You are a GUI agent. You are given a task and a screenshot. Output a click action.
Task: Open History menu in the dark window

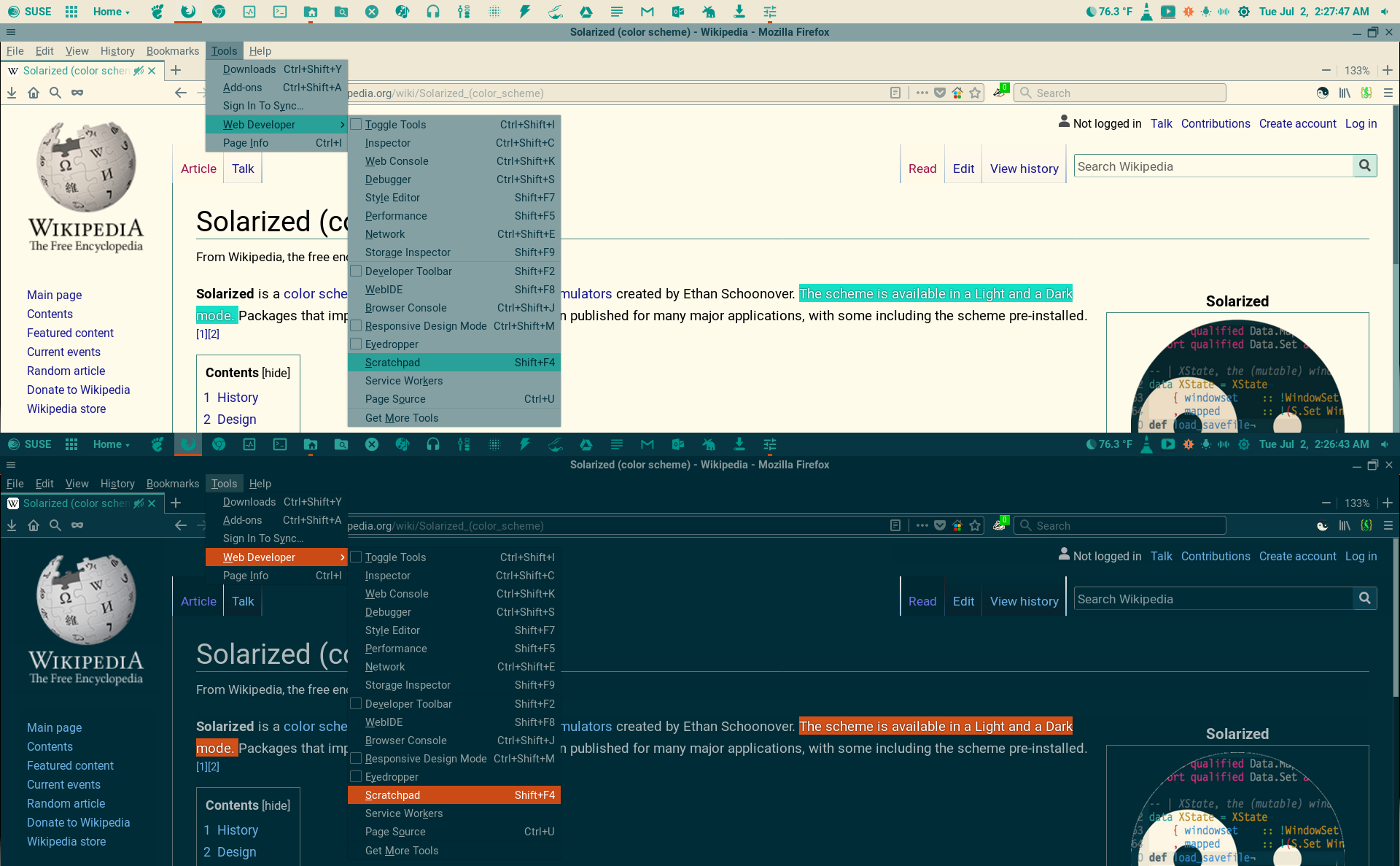tap(117, 484)
